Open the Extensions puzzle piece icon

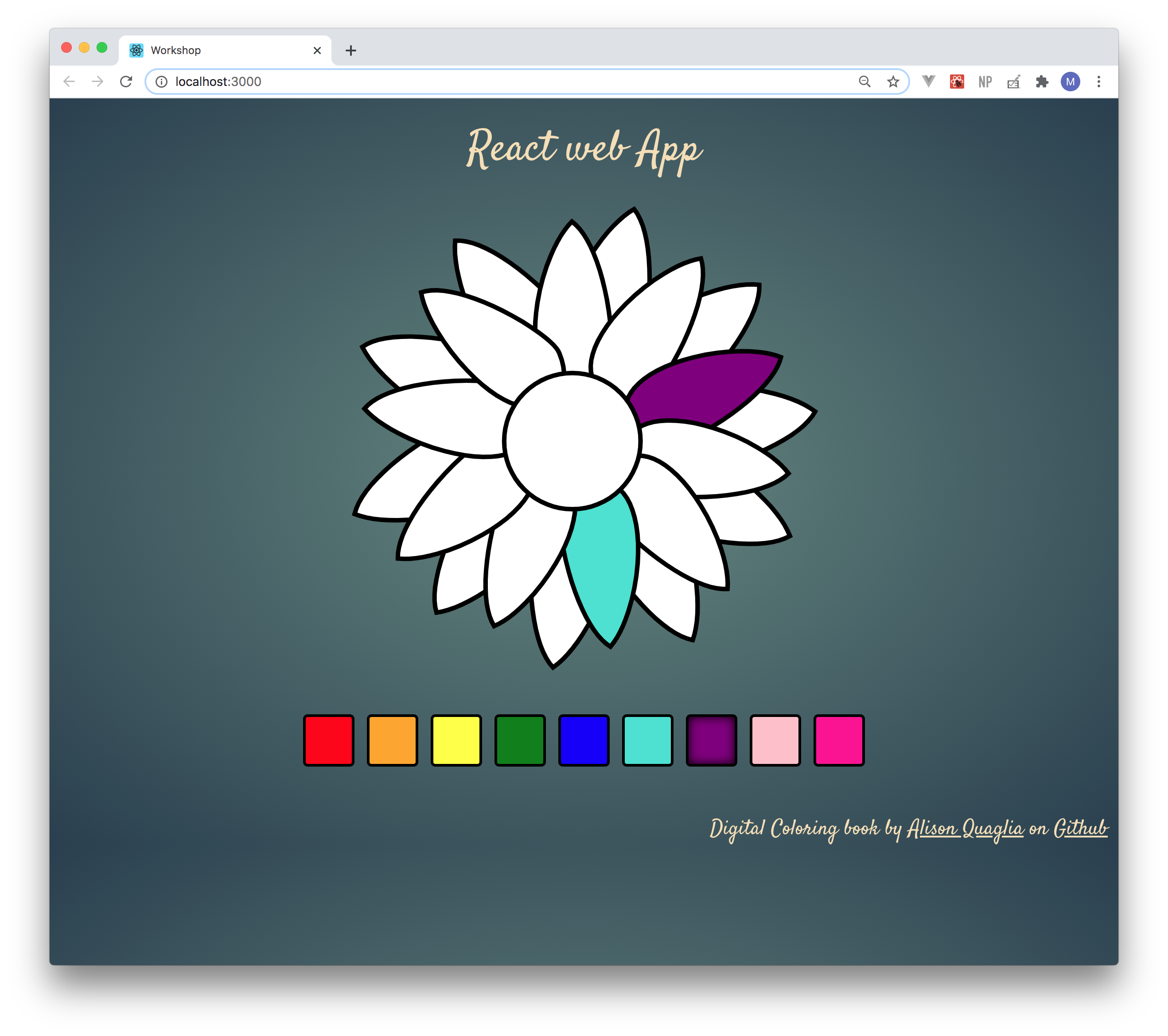point(1042,82)
